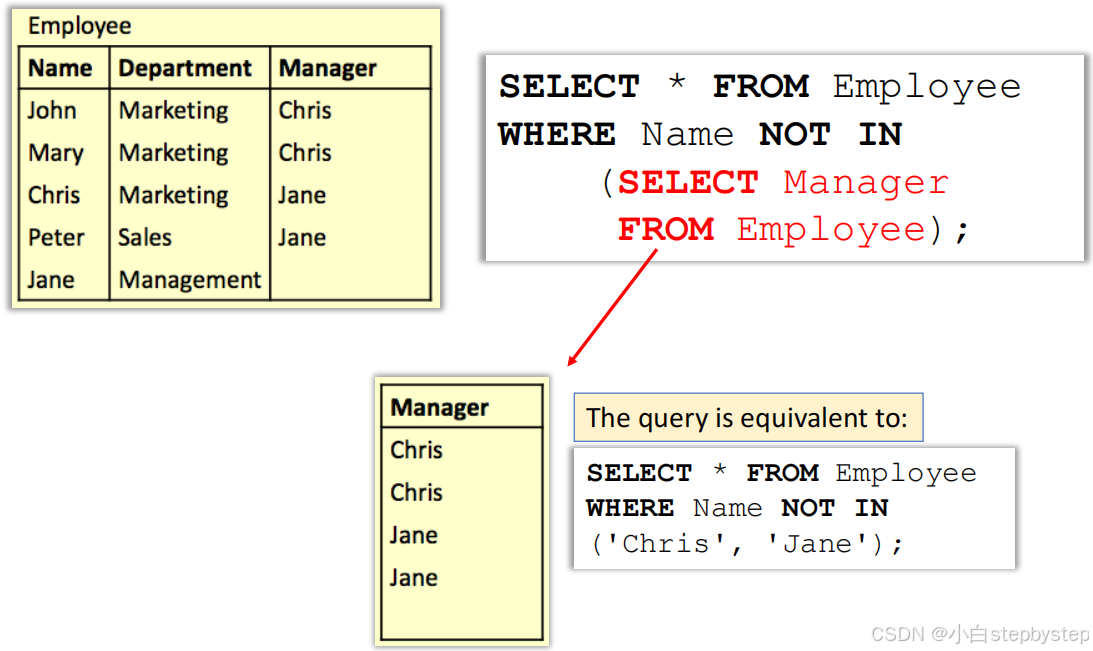This screenshot has width=1093, height=651.
Task: Click "WHERE" keyword in the large query
Action: click(557, 135)
